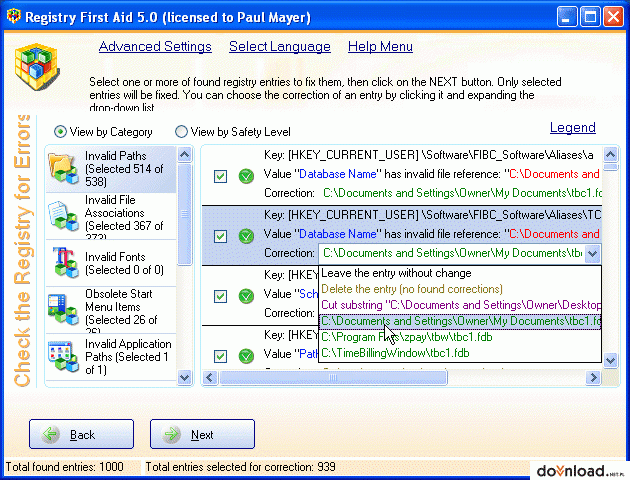Choose the "Cut substring" correction option
The image size is (630, 480).
coord(460,305)
